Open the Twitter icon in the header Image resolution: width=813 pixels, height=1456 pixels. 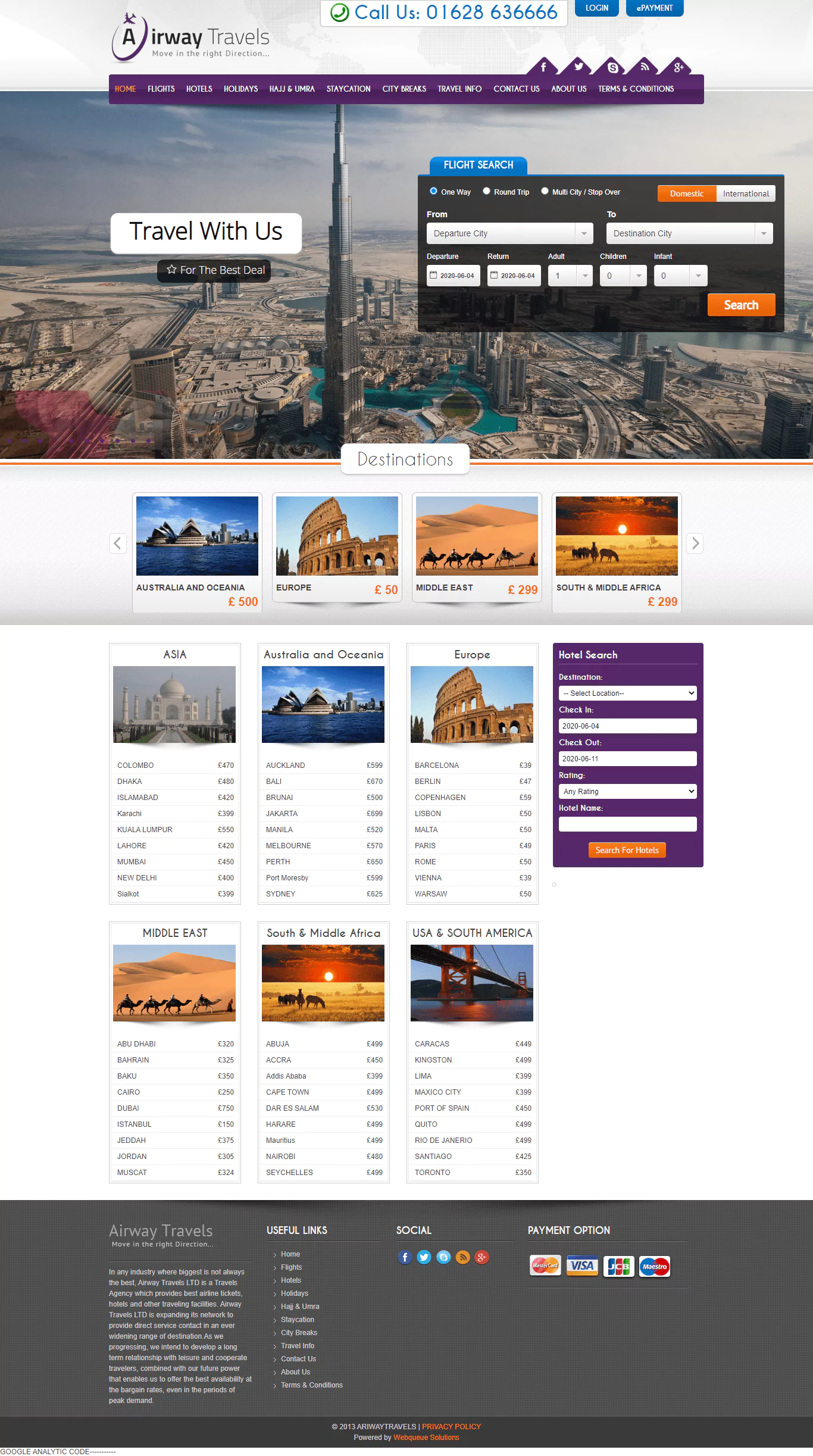pyautogui.click(x=578, y=67)
